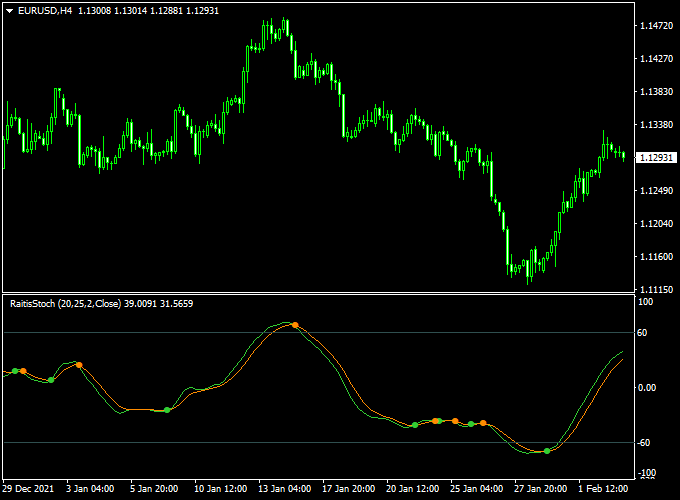Click the 27 Jan 20:00 time label
This screenshot has width=680, height=500.
tap(540, 489)
